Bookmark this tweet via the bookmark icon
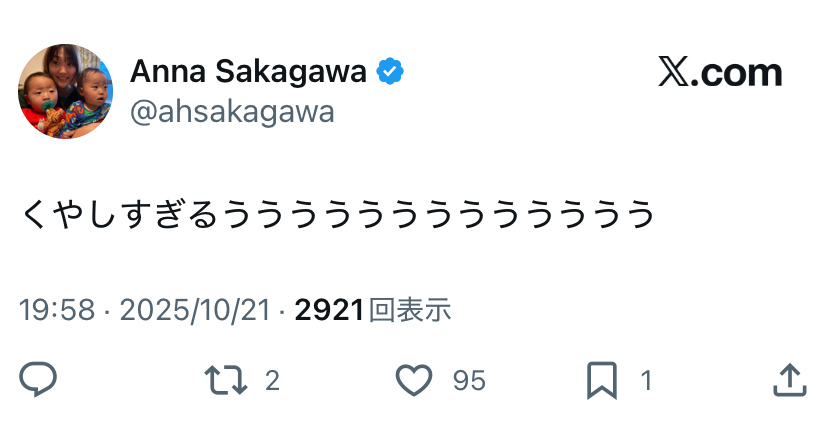Screen dimensions: 828x433 tap(601, 380)
